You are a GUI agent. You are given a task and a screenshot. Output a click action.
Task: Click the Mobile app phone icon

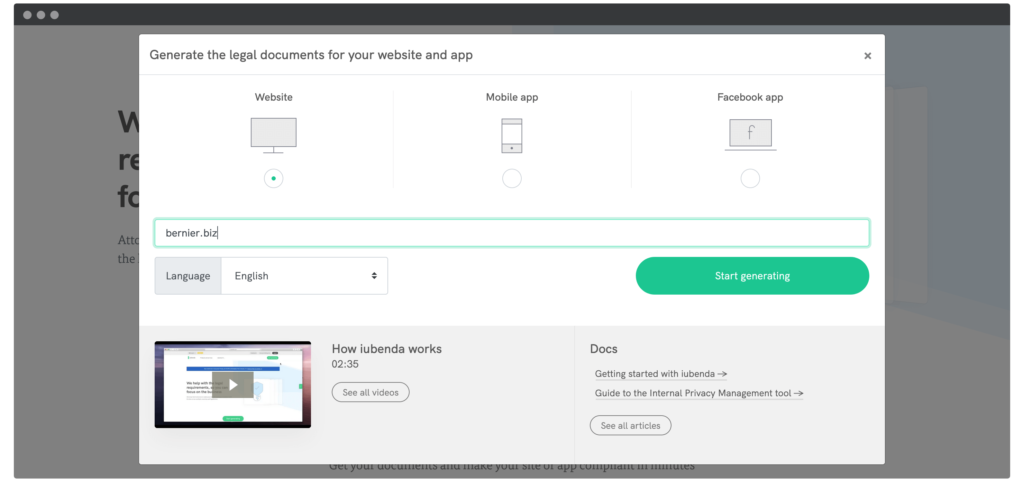[x=511, y=136]
